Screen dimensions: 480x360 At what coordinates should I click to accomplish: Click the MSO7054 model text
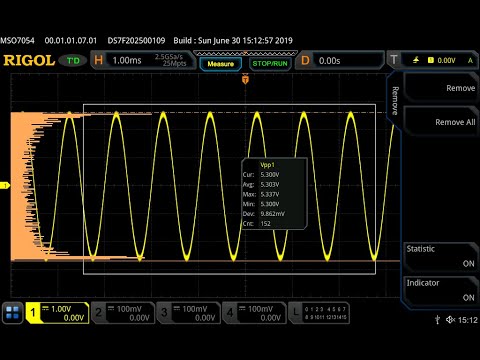pos(17,41)
